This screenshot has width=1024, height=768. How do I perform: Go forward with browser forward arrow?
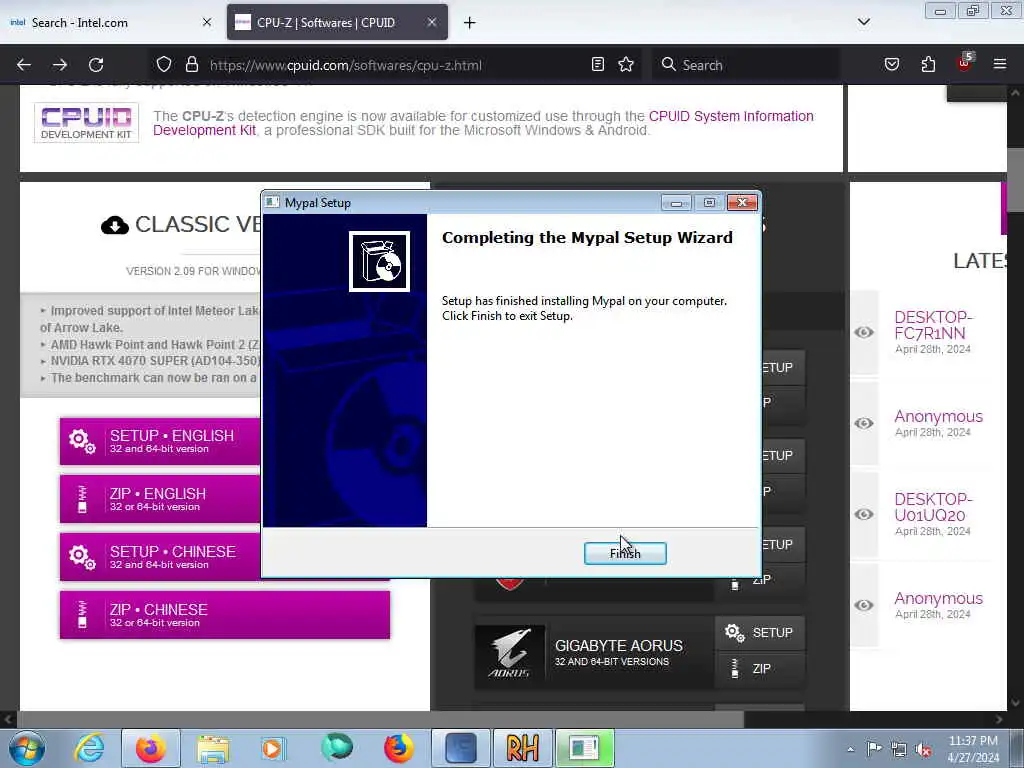coord(60,65)
